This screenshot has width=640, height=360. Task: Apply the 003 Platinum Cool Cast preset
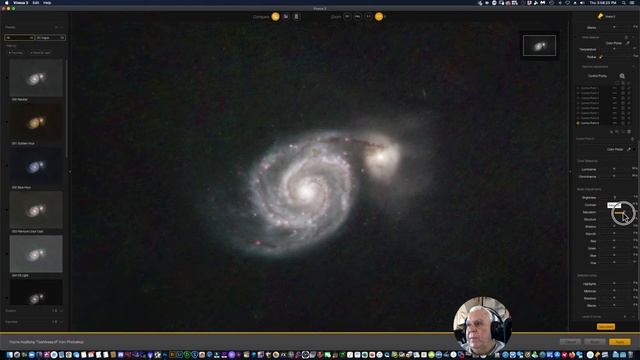tap(36, 210)
